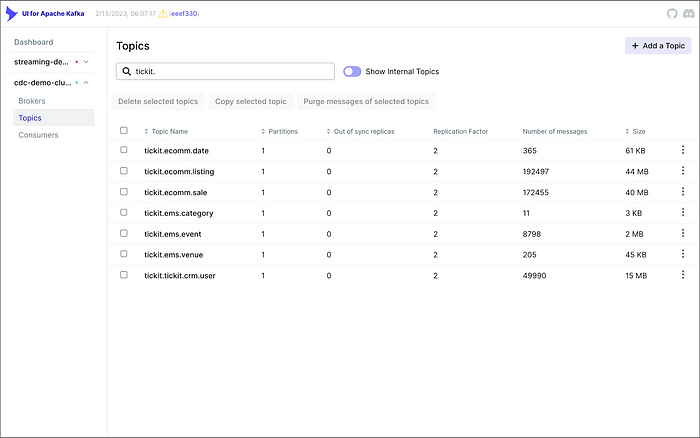The image size is (700, 438).
Task: Toggle Show Internal Topics switch
Action: tap(352, 71)
